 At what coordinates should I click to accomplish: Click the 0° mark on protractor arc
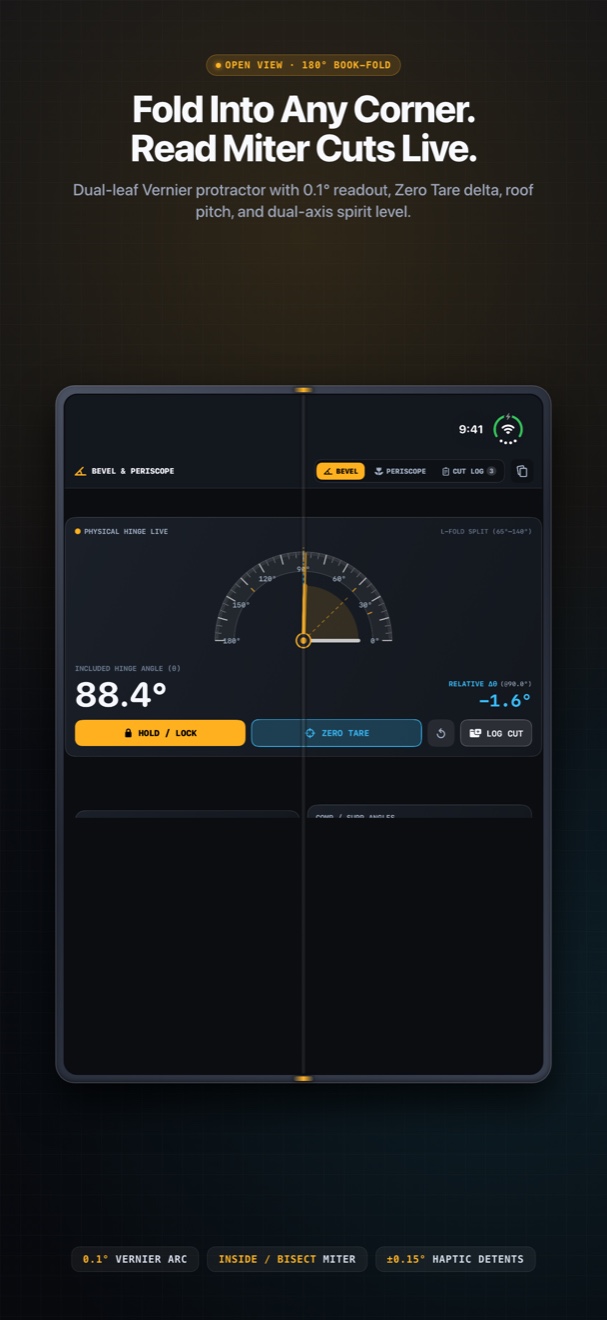click(x=375, y=640)
